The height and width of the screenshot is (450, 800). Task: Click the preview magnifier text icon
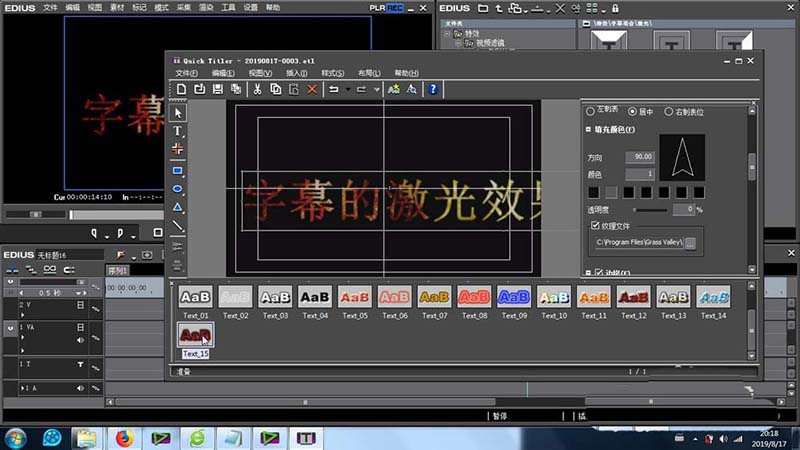(412, 89)
